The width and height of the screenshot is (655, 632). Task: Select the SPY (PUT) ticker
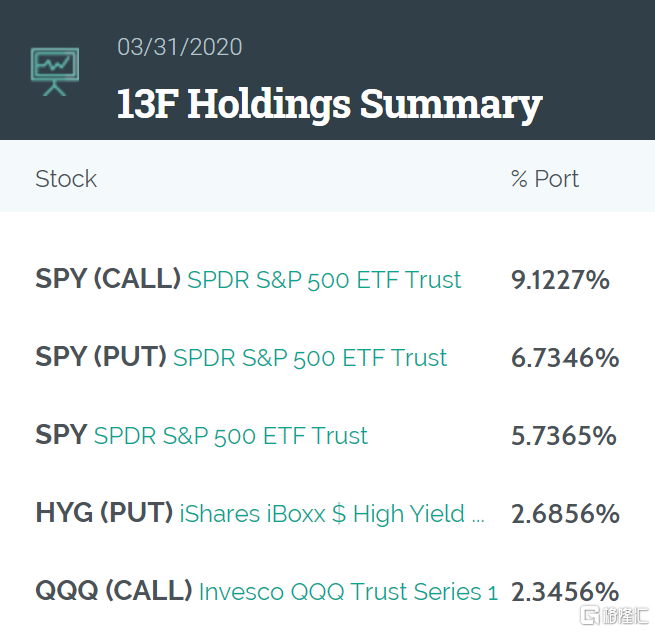101,357
